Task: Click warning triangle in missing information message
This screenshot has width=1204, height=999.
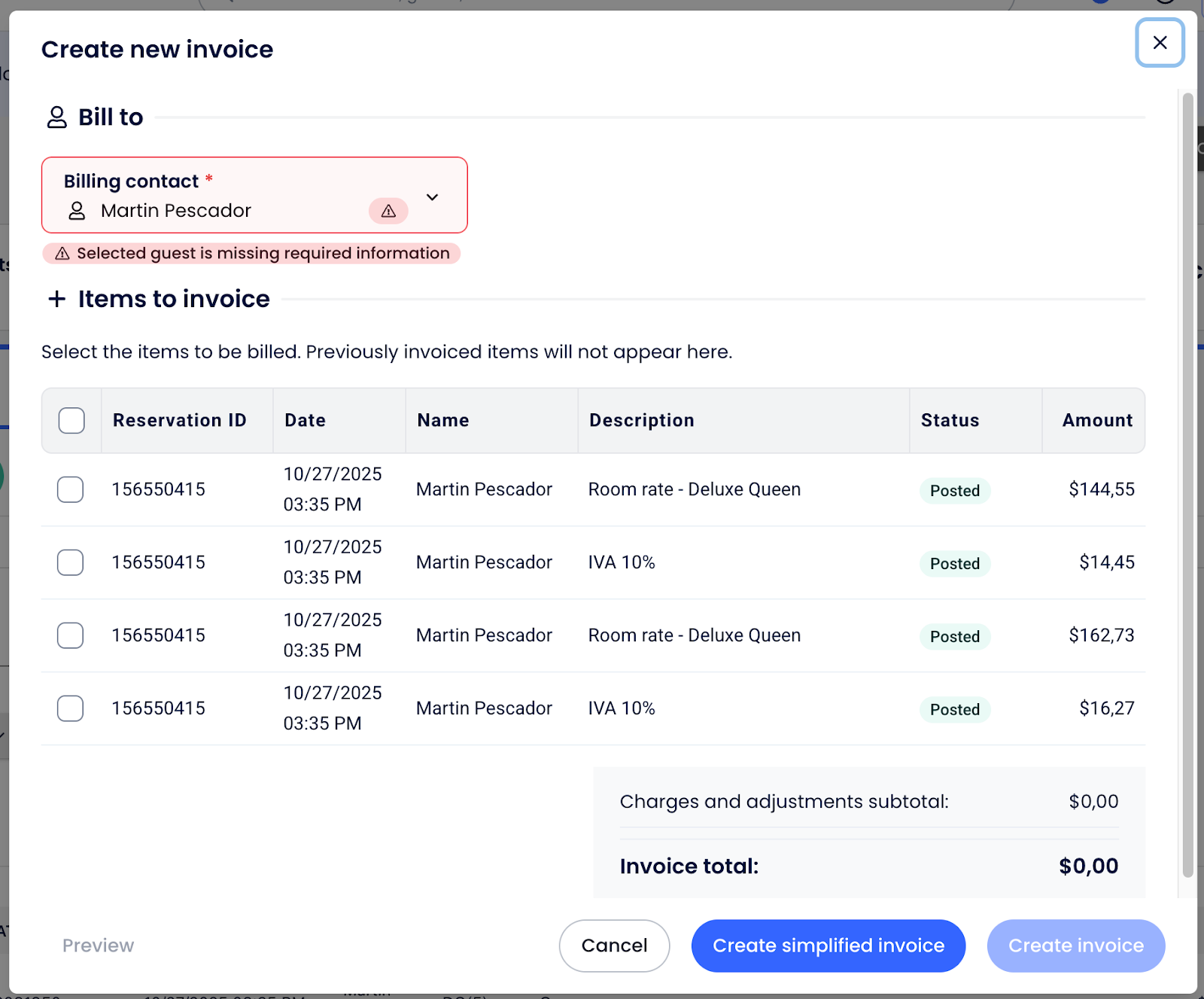Action: click(62, 254)
